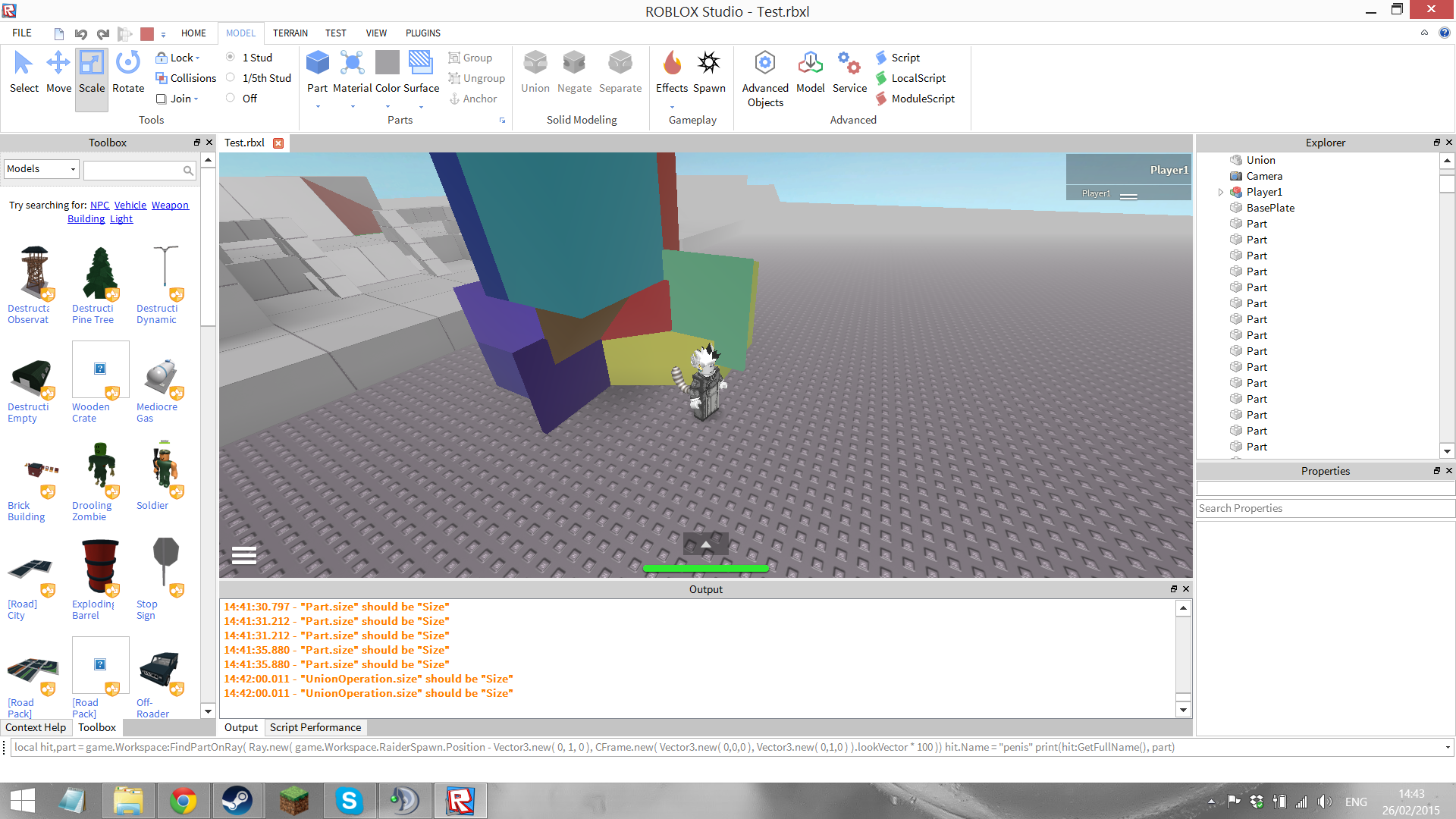Insert a LocalScript
1456x819 pixels.
point(911,78)
